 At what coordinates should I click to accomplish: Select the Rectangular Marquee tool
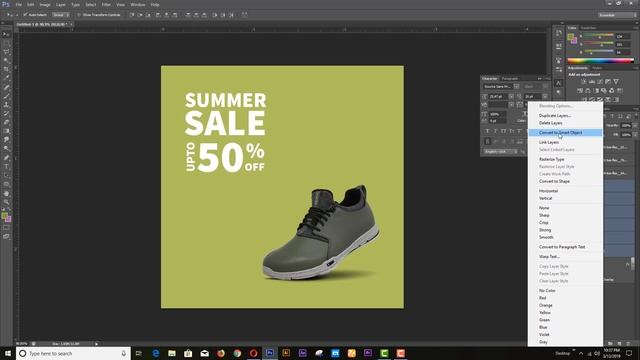point(6,43)
